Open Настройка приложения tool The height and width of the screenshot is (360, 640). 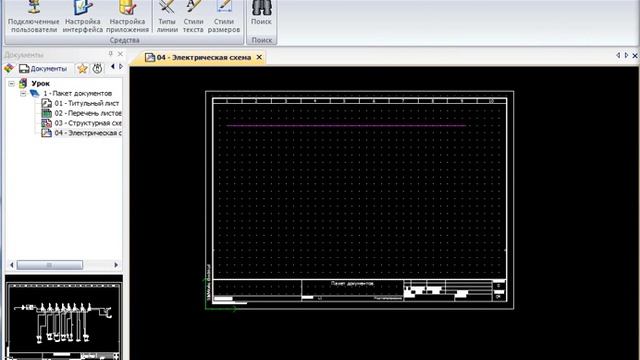click(x=127, y=17)
